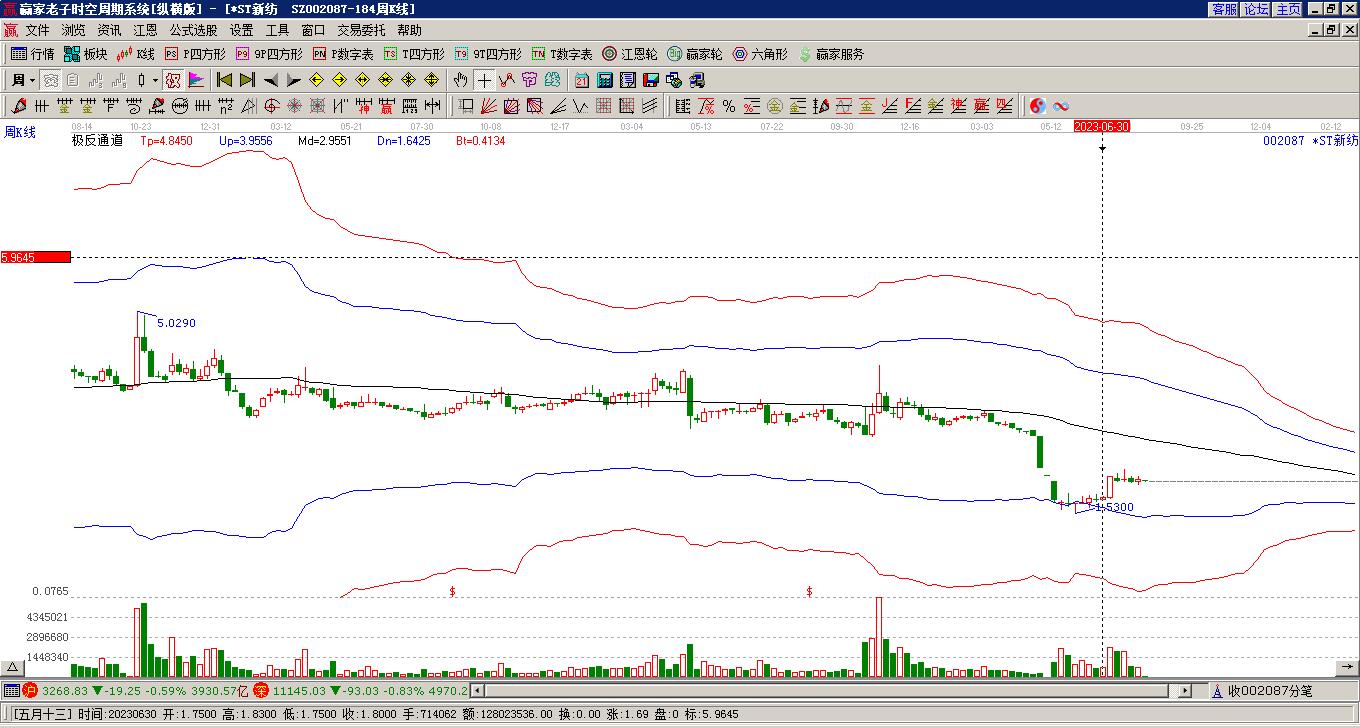This screenshot has height=728, width=1360.
Task: Step chart back with black left arrow
Action: [x=270, y=80]
